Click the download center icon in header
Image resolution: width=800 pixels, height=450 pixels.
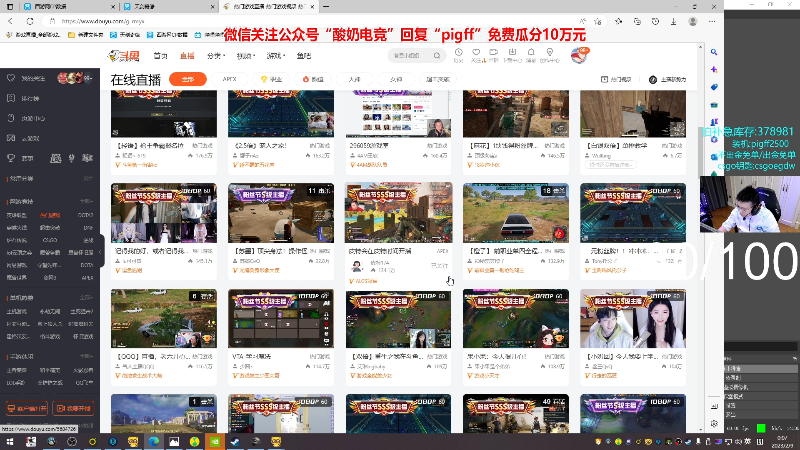tap(512, 52)
